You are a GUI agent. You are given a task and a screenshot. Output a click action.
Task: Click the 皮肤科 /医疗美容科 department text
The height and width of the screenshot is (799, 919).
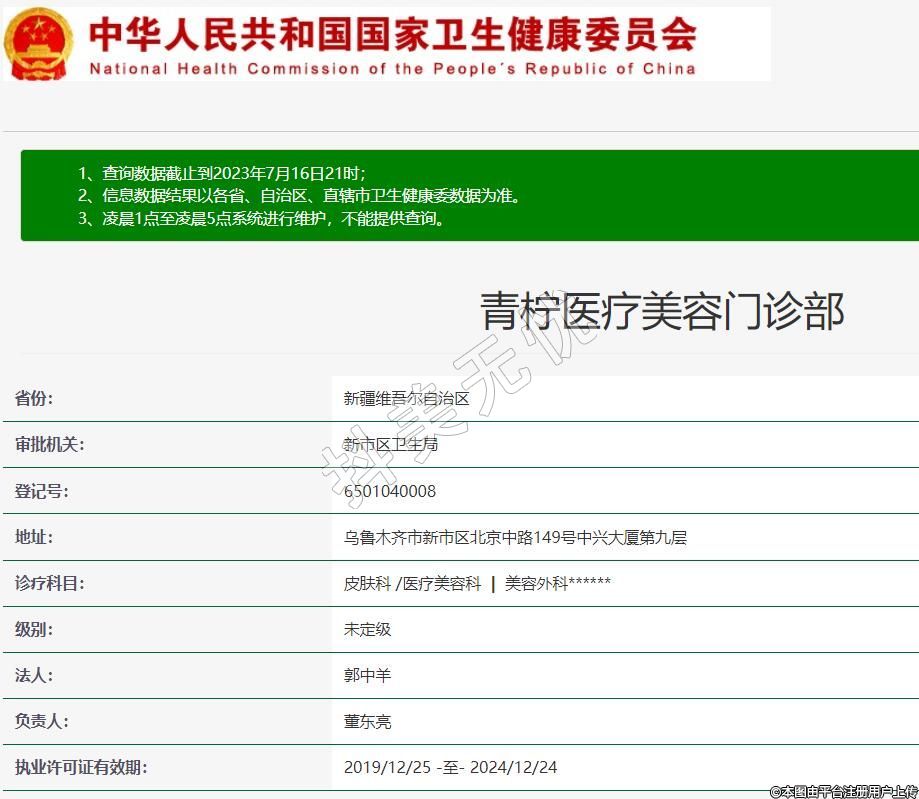(412, 583)
